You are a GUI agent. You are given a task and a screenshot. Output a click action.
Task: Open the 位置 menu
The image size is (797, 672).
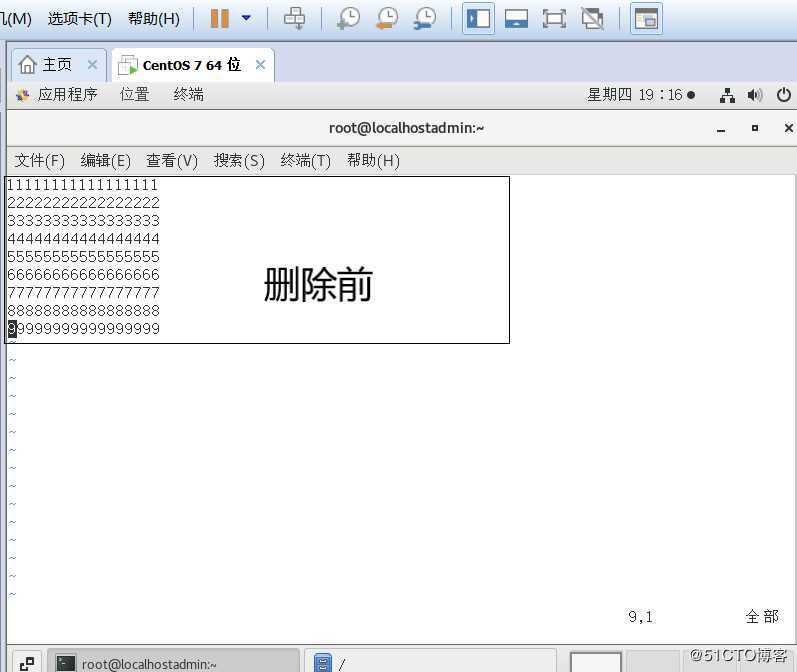click(x=135, y=95)
